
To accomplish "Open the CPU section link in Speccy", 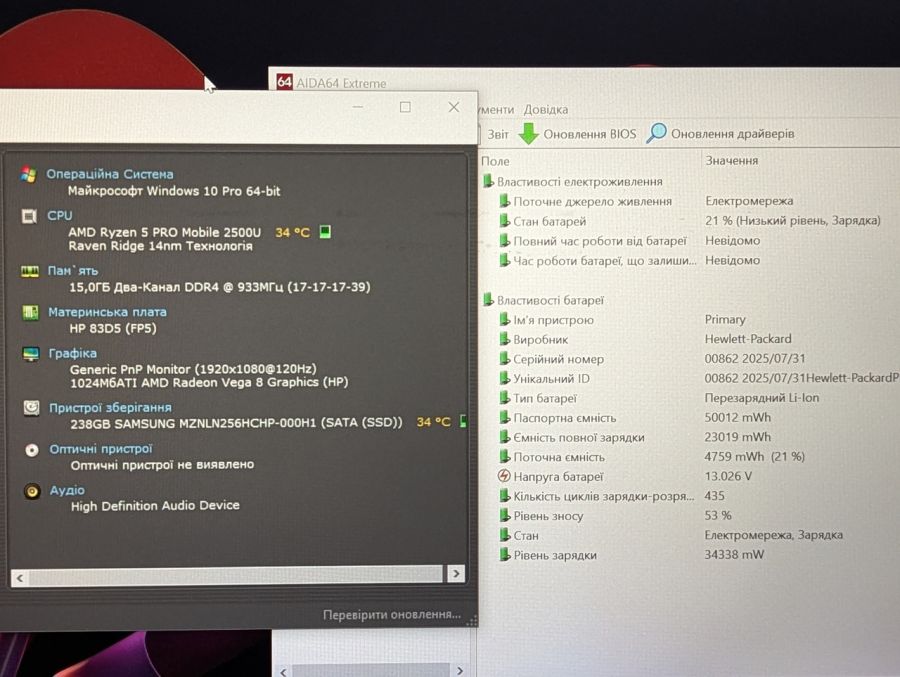I will pos(60,215).
